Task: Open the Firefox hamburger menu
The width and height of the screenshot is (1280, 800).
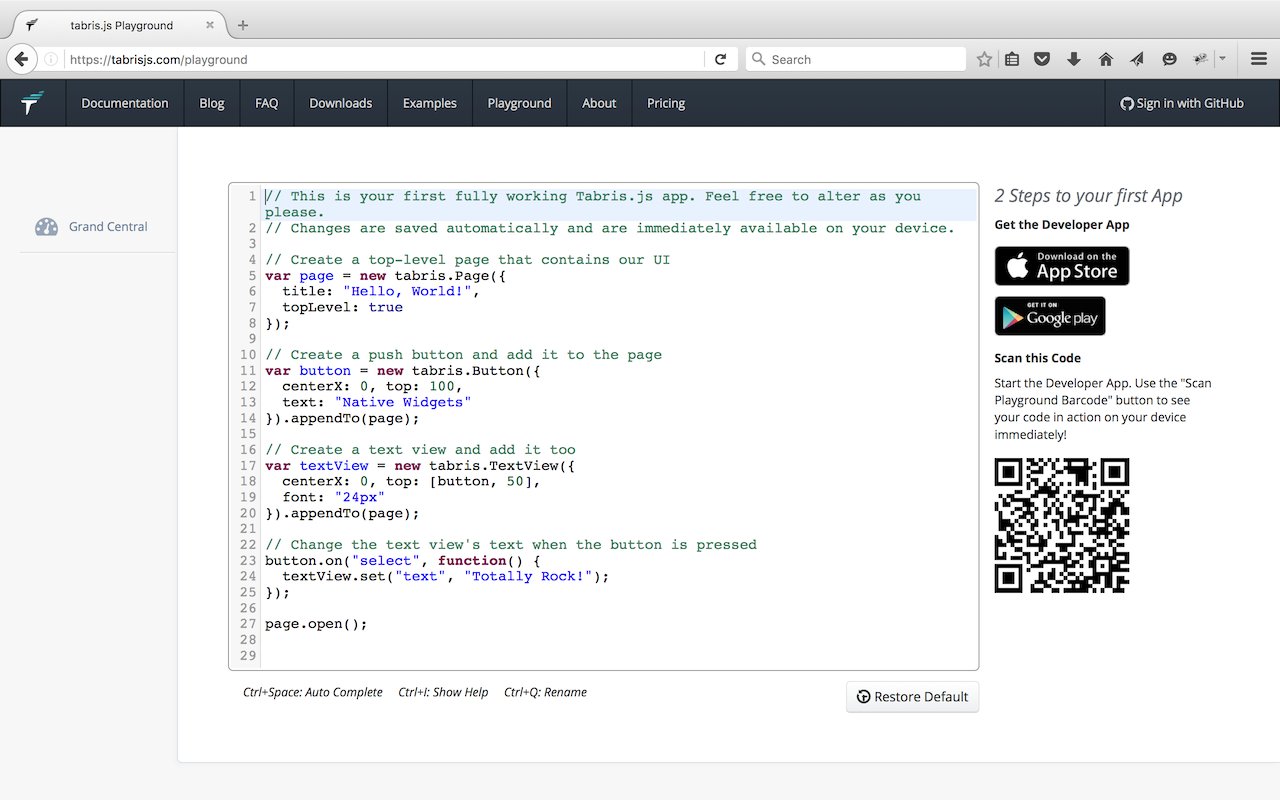Action: coord(1259,59)
